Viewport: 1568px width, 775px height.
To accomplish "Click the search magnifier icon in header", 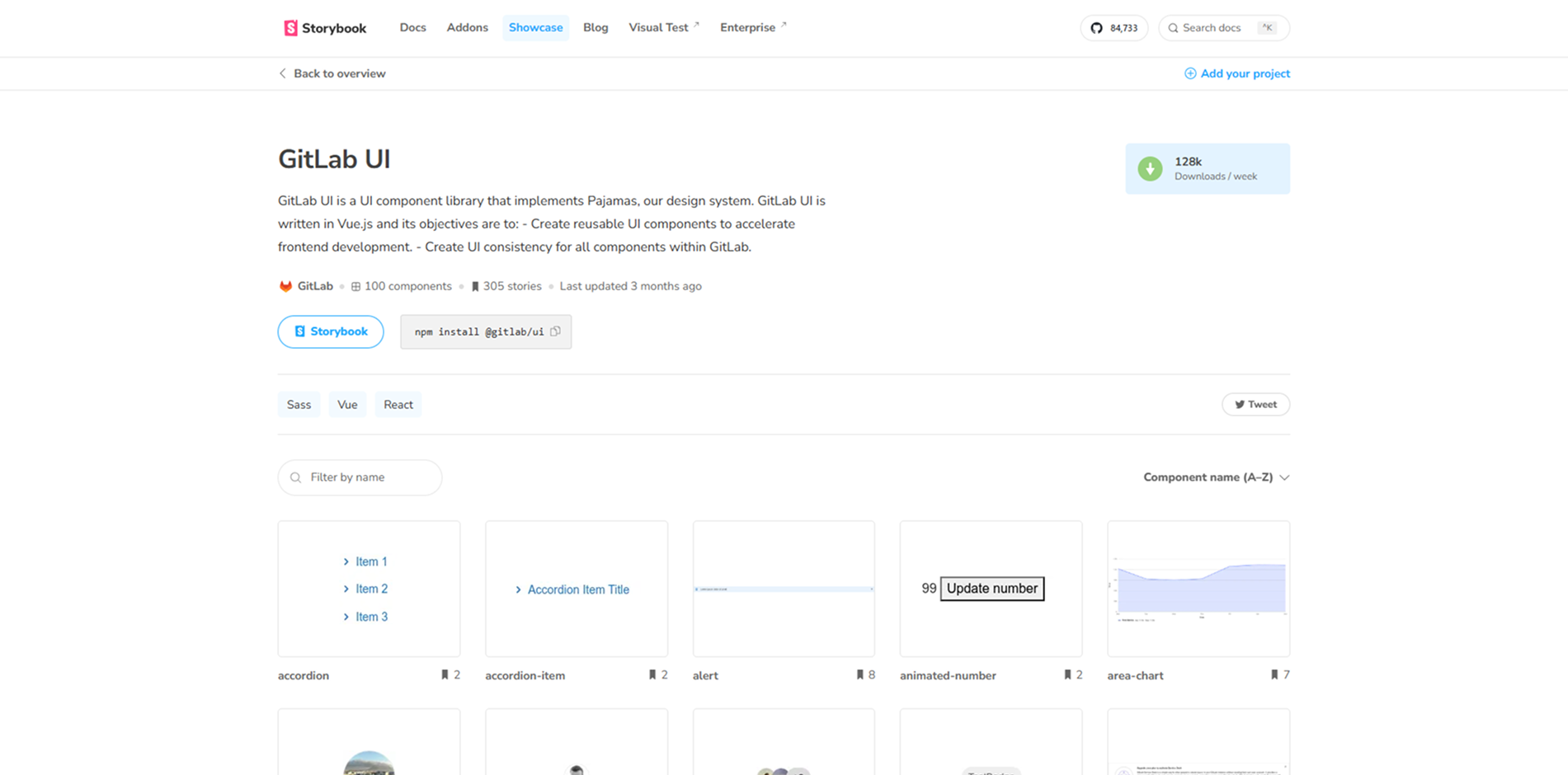I will point(1173,28).
